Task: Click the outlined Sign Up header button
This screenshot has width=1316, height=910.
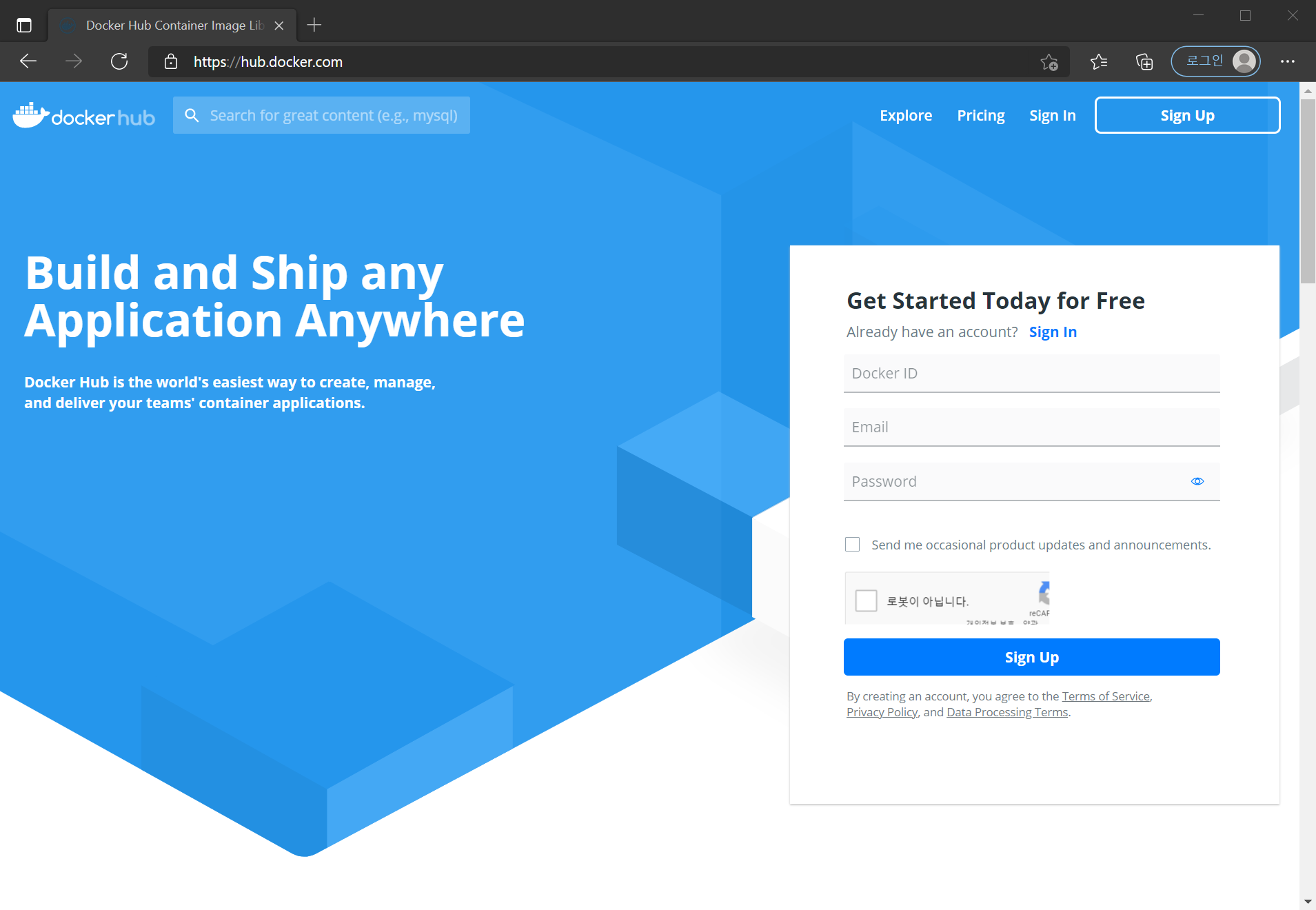Action: [x=1188, y=115]
